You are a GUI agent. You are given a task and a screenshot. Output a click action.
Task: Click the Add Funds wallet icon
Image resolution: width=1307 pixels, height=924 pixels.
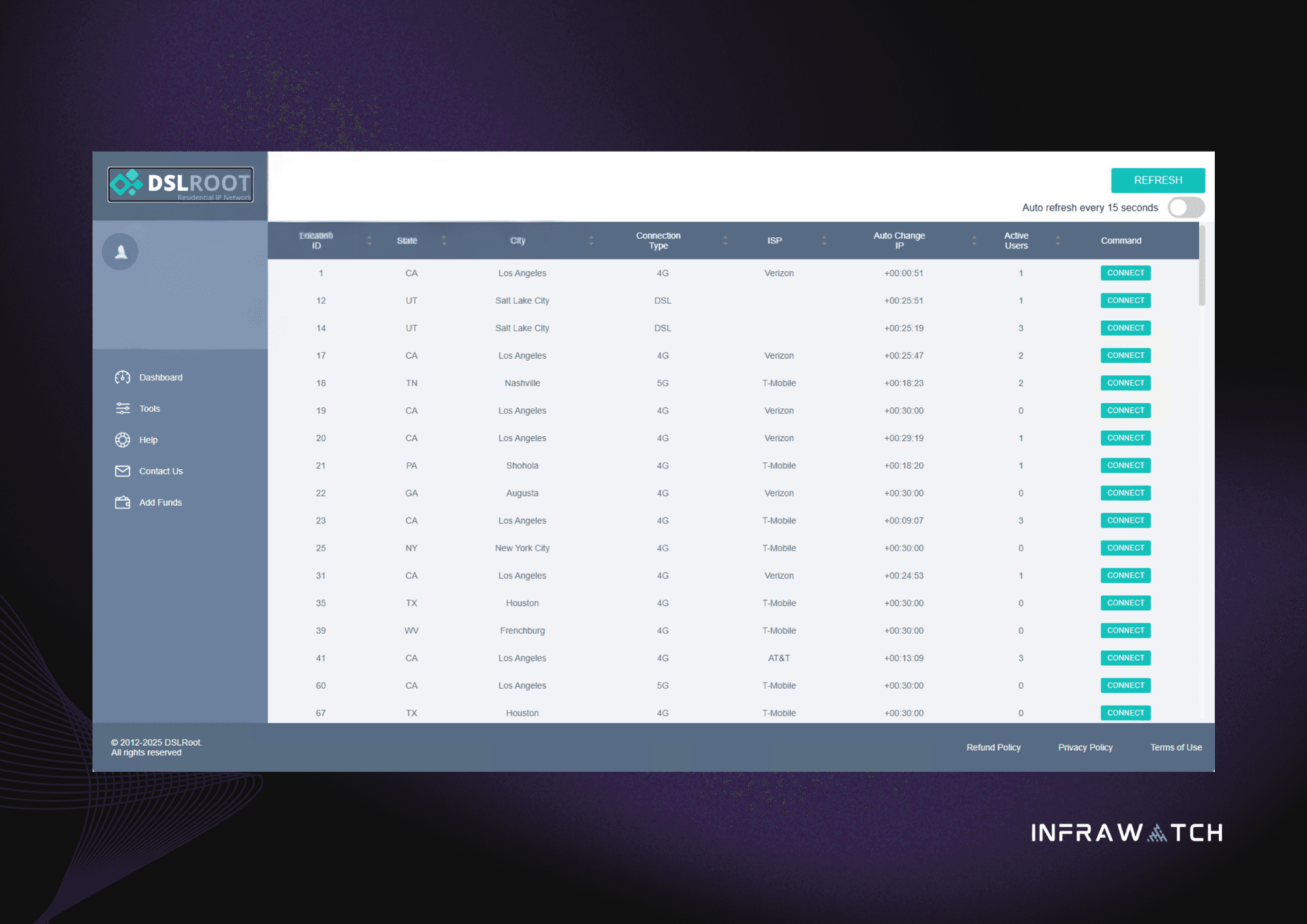click(122, 503)
